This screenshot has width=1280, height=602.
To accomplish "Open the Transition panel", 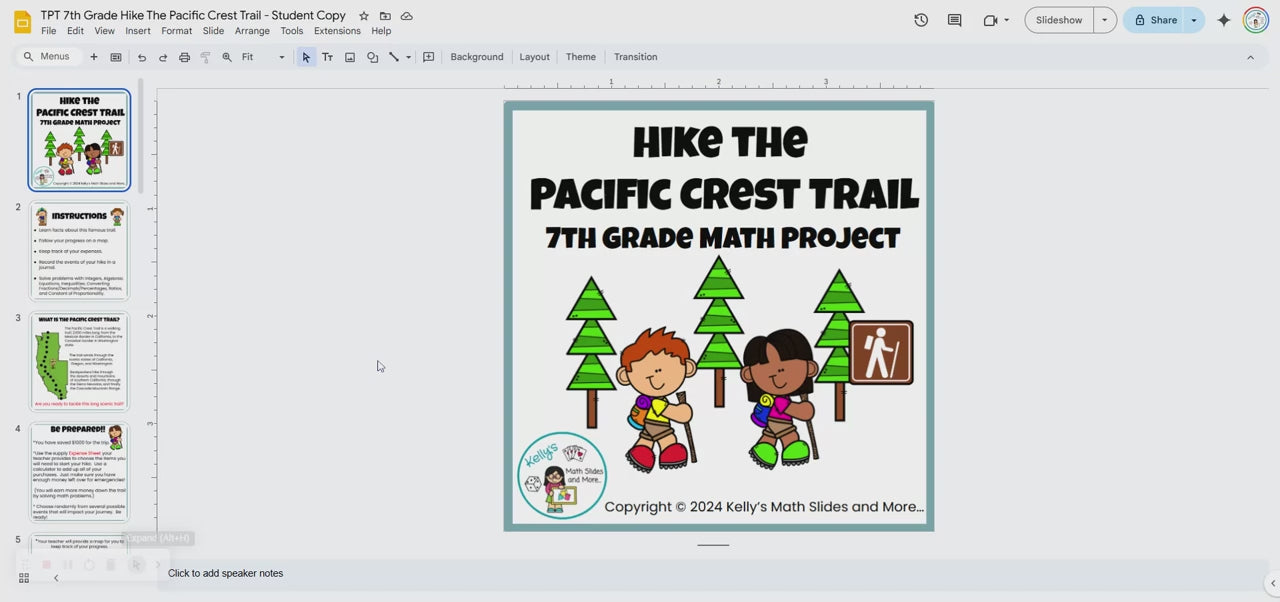I will coord(636,57).
